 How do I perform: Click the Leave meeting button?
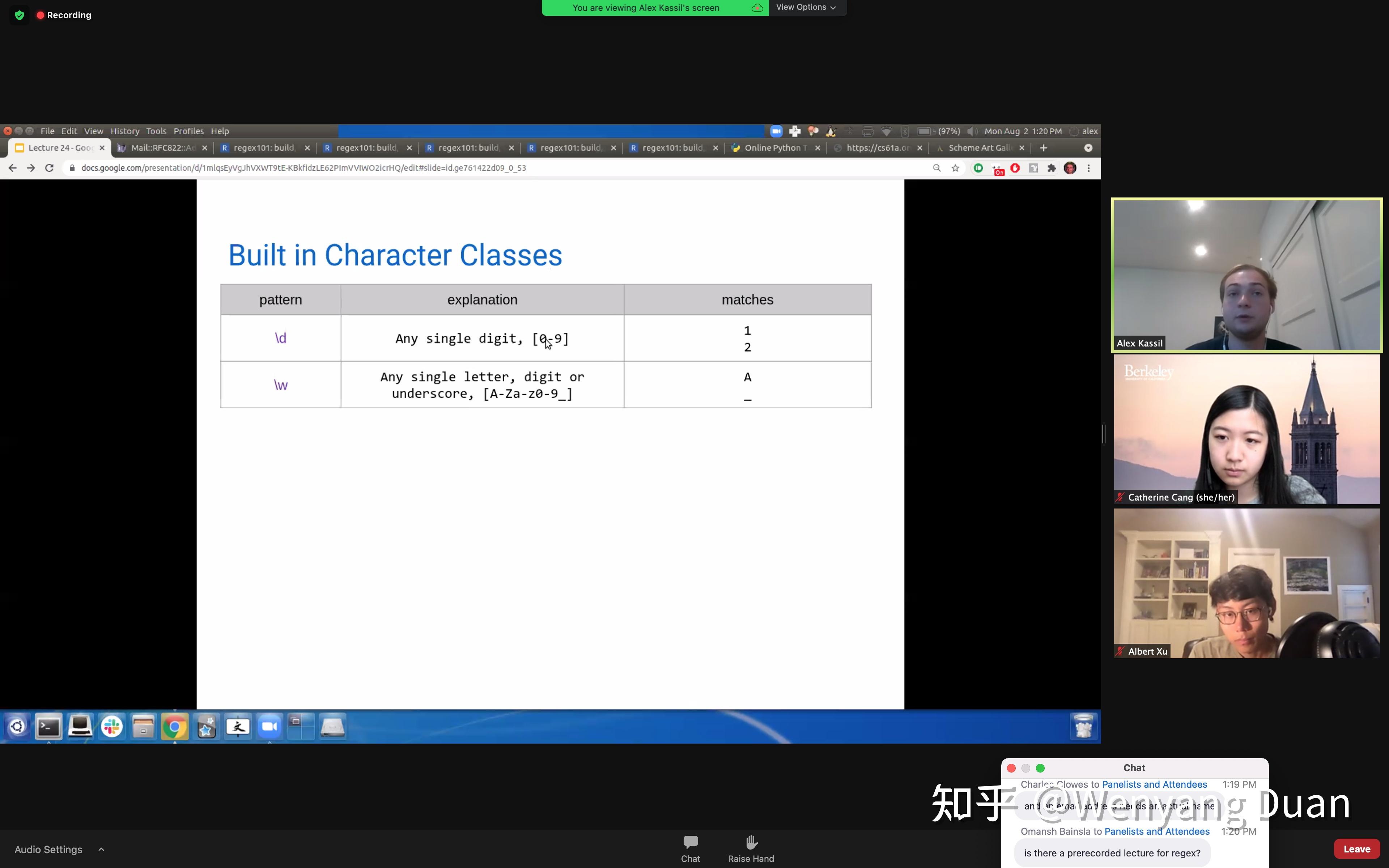point(1357,849)
